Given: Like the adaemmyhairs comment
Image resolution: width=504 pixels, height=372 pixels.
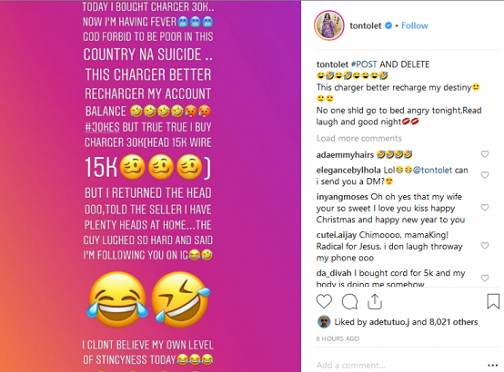Looking at the screenshot, I should point(485,154).
